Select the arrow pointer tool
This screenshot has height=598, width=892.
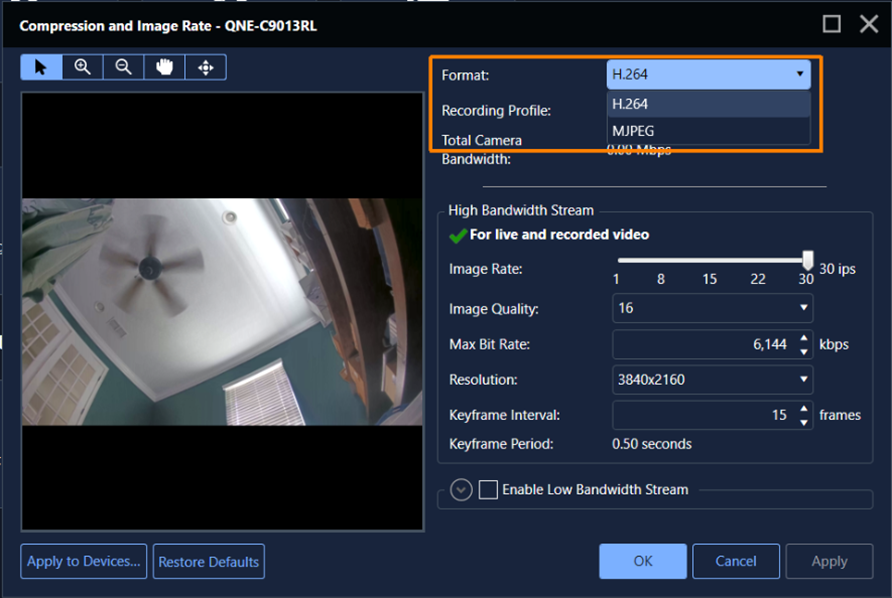click(x=41, y=67)
